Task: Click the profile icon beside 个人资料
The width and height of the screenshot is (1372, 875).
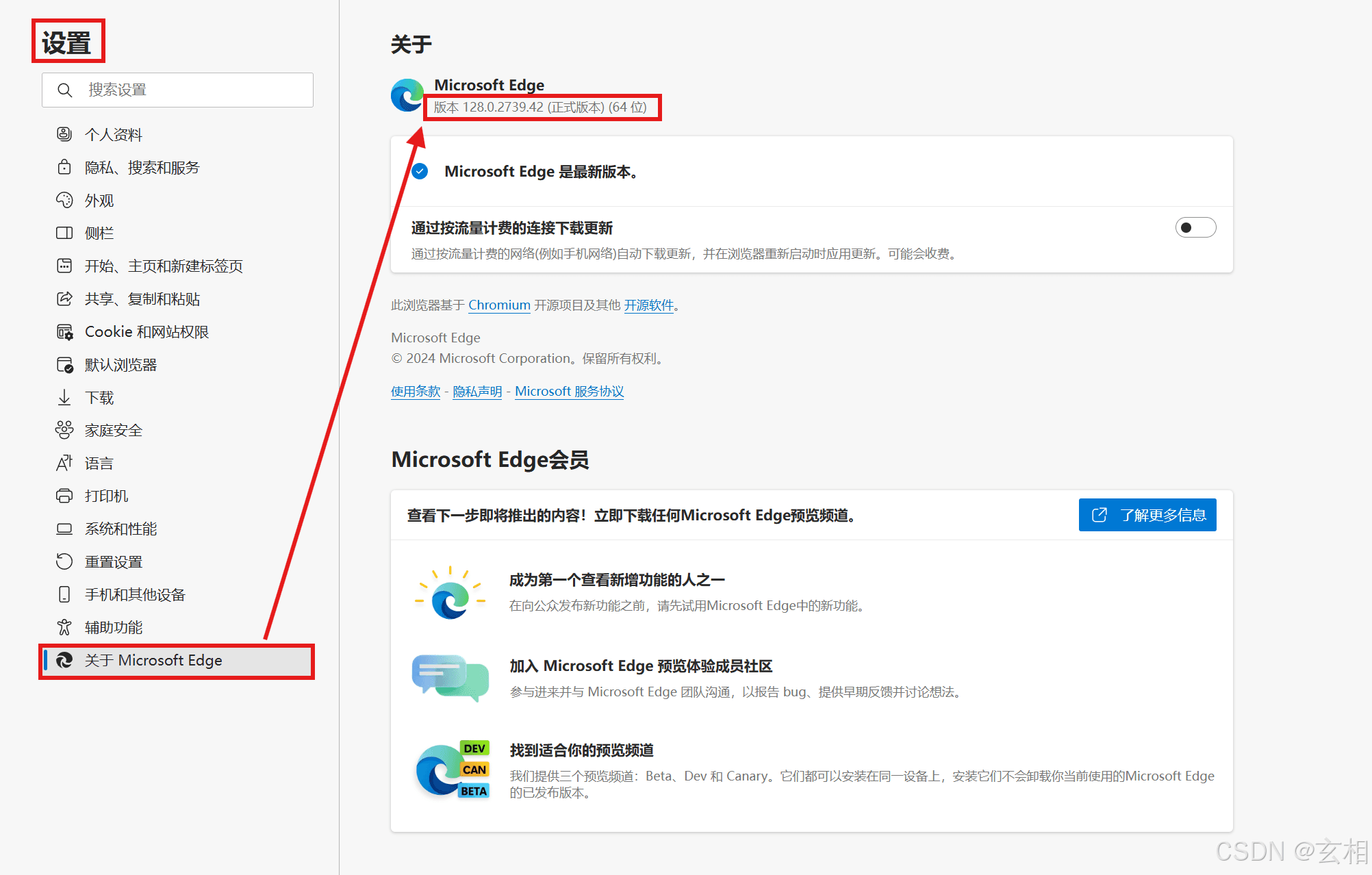Action: tap(64, 134)
